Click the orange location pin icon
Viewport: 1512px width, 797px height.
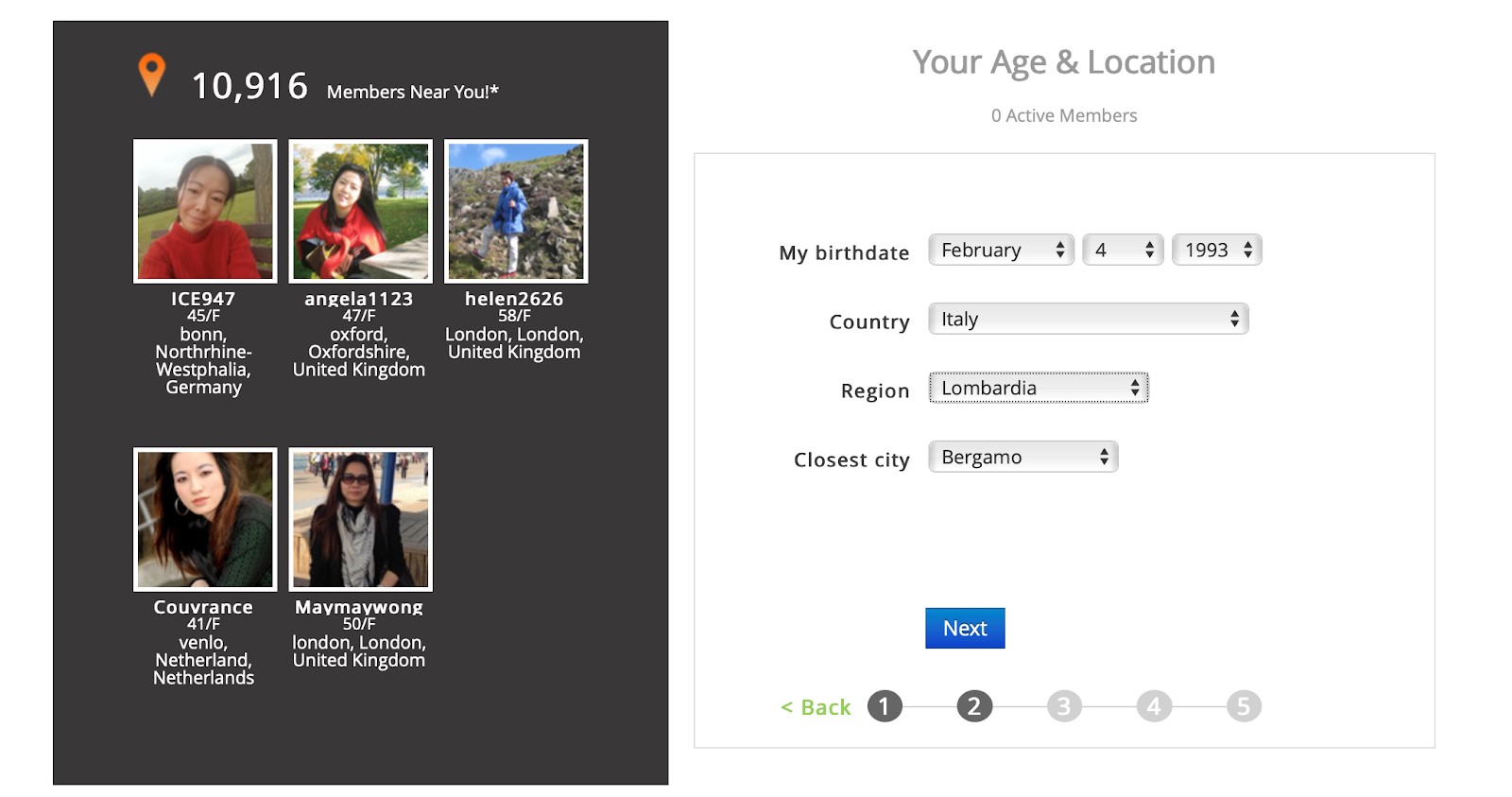[x=151, y=75]
